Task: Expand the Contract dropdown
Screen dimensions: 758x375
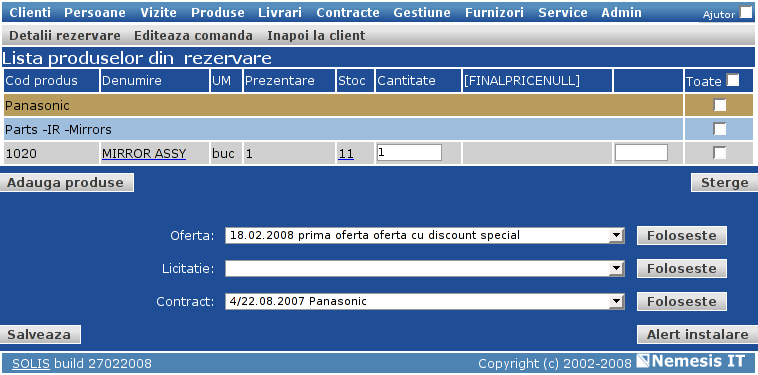Action: [x=615, y=302]
